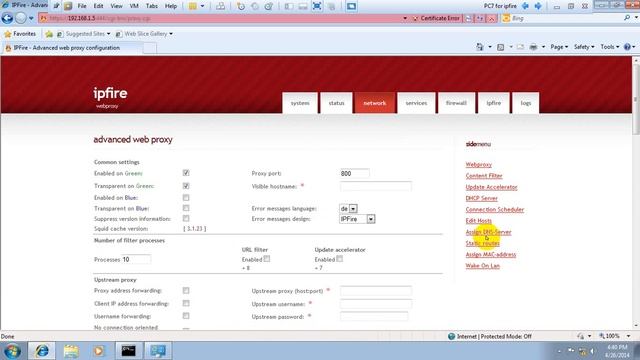Open the Update Accelerator side link
The height and width of the screenshot is (360, 640).
click(491, 187)
